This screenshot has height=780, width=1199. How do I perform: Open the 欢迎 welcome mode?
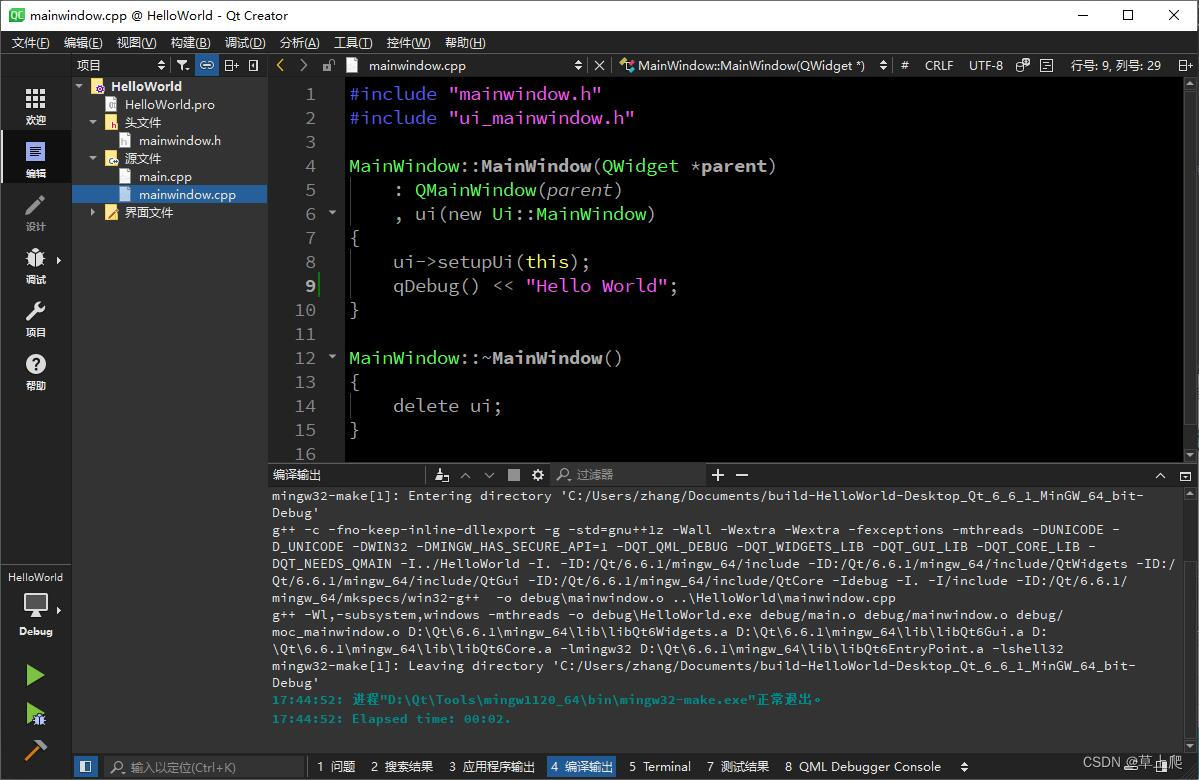click(35, 106)
